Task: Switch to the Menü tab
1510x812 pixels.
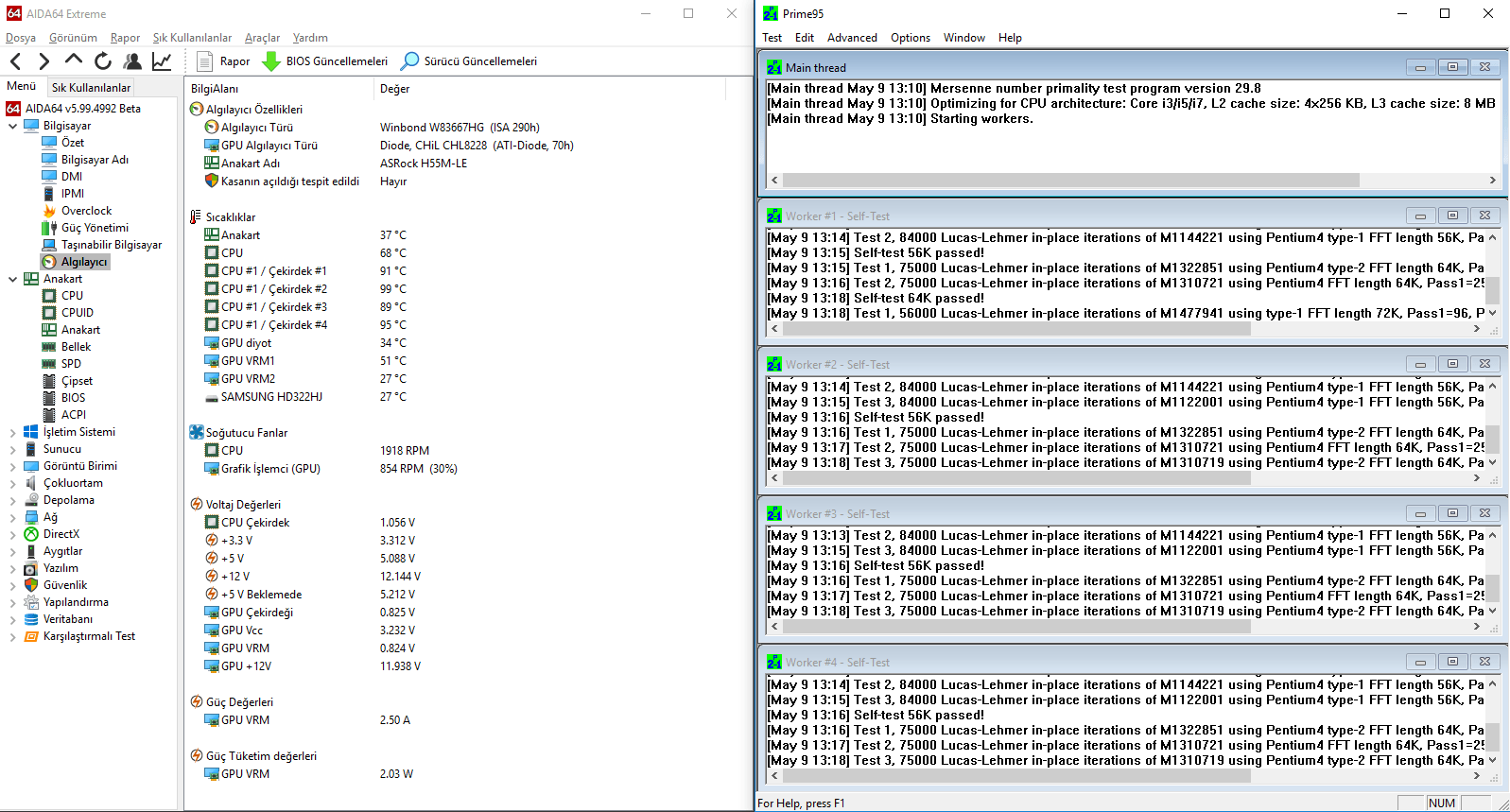Action: tap(22, 86)
